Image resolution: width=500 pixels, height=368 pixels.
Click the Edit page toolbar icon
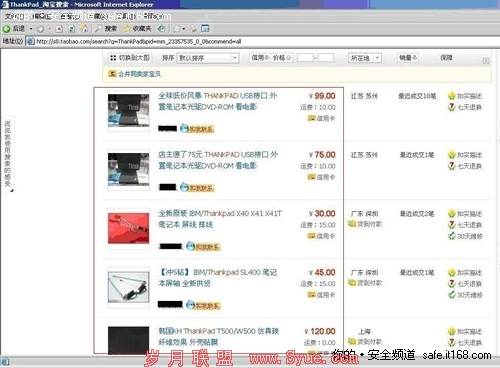point(205,29)
